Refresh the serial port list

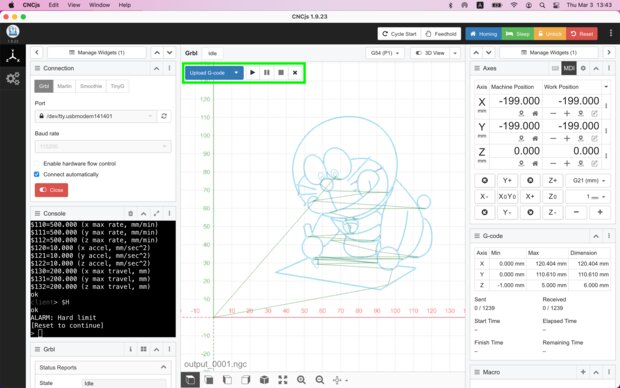164,116
